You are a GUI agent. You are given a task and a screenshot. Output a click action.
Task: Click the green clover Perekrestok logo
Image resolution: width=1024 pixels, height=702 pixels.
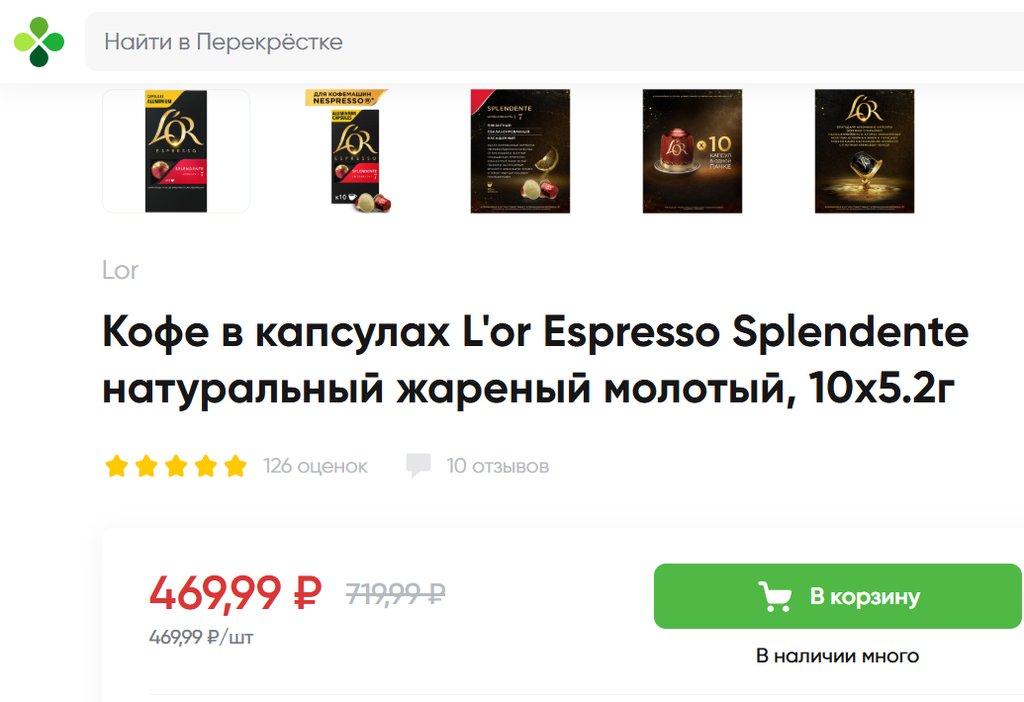[39, 42]
